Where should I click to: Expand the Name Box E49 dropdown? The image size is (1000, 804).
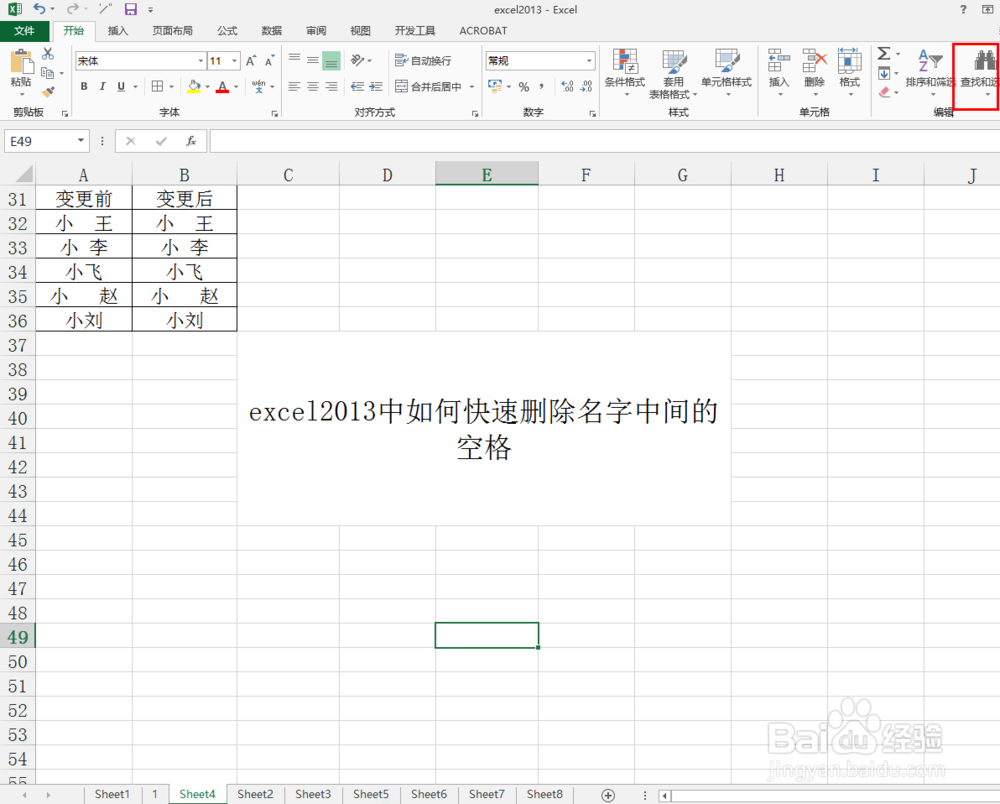[81, 140]
